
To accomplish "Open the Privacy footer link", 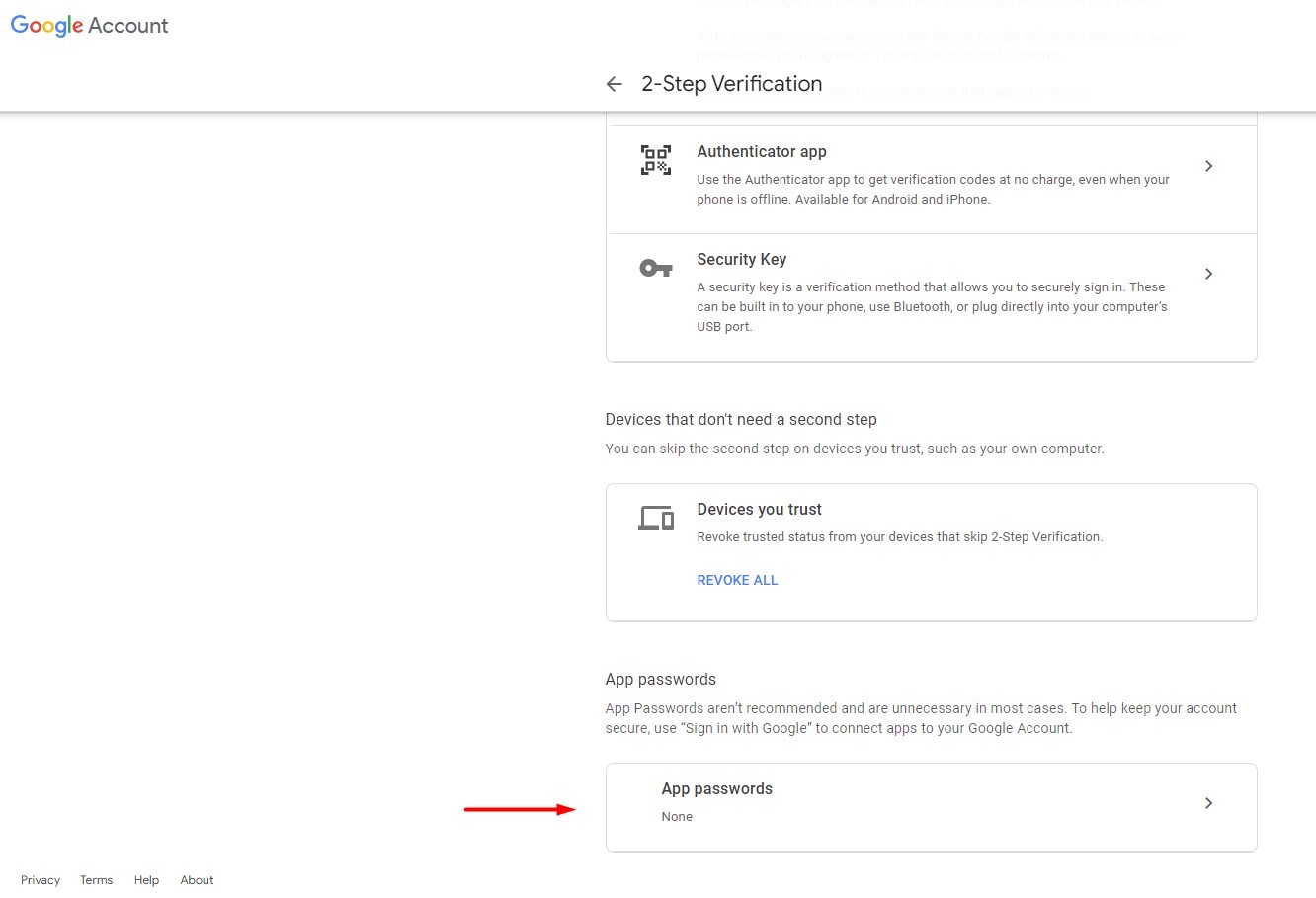I will [41, 880].
